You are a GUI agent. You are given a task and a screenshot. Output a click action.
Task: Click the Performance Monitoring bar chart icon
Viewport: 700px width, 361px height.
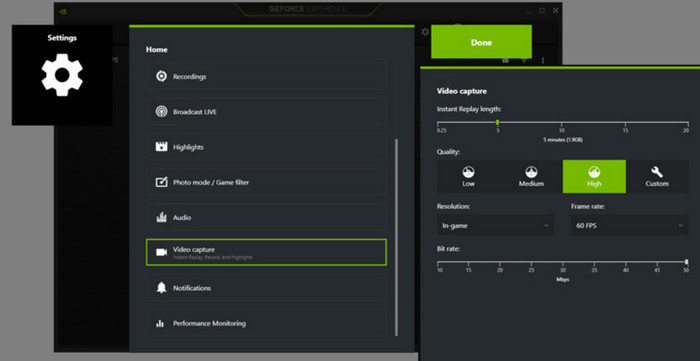(x=160, y=324)
